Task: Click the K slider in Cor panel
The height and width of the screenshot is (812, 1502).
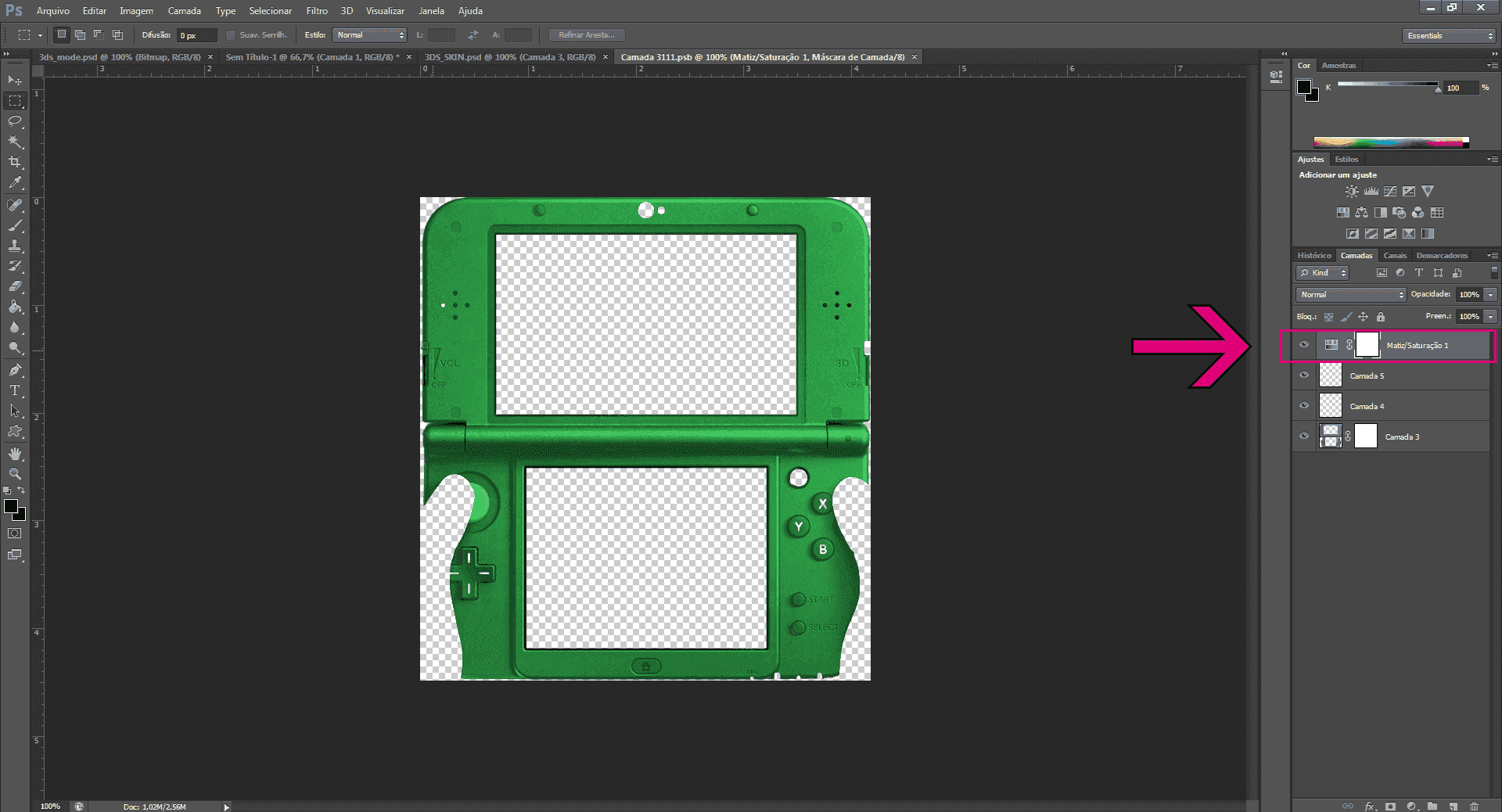Action: [1388, 84]
